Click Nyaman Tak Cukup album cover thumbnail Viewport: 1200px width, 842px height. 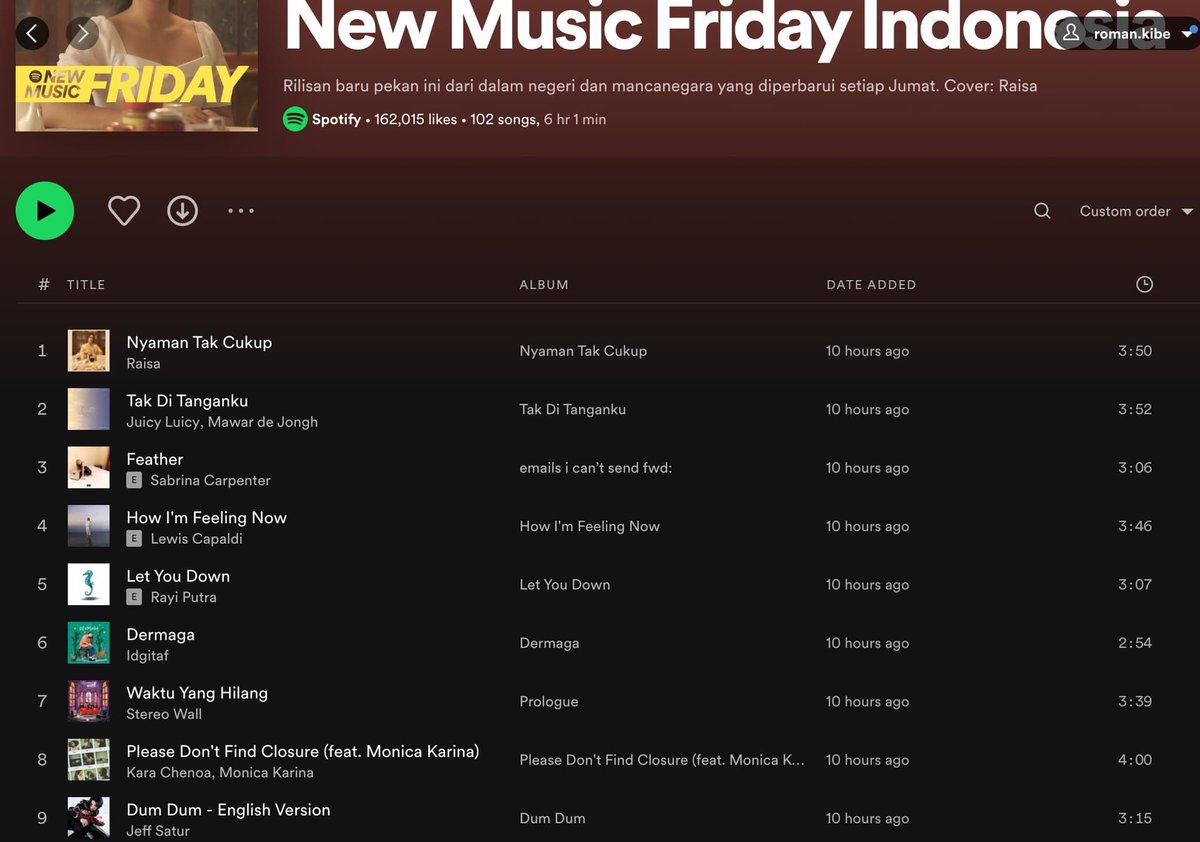coord(89,351)
